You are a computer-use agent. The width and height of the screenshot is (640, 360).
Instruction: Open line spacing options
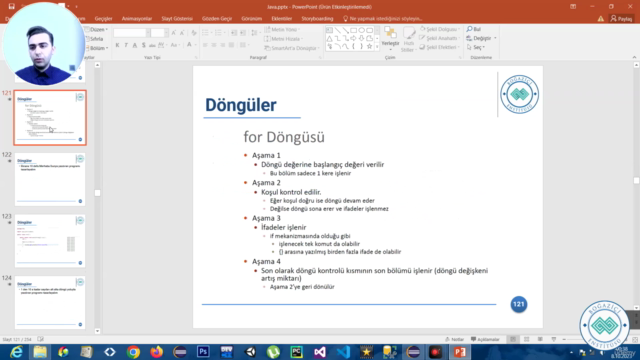coord(255,33)
